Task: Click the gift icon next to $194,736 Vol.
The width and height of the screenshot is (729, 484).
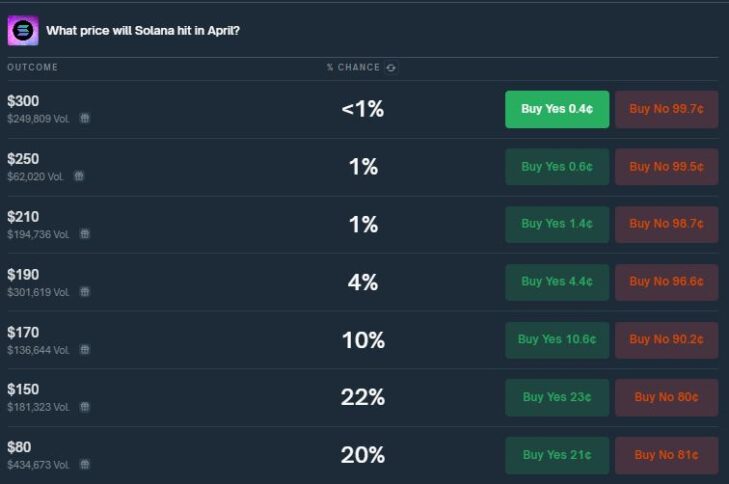Action: point(85,234)
